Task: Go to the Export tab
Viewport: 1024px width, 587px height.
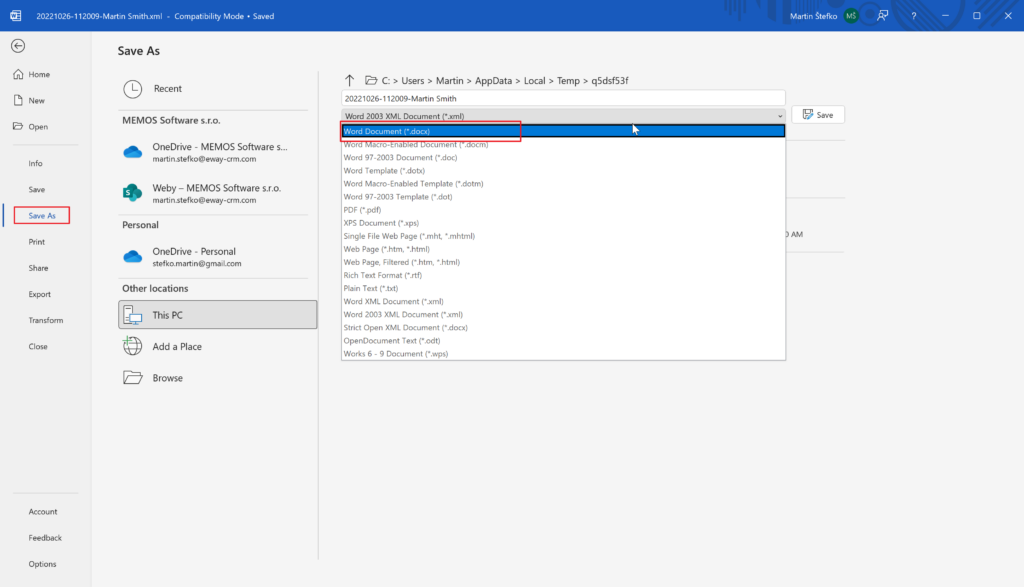Action: 39,294
